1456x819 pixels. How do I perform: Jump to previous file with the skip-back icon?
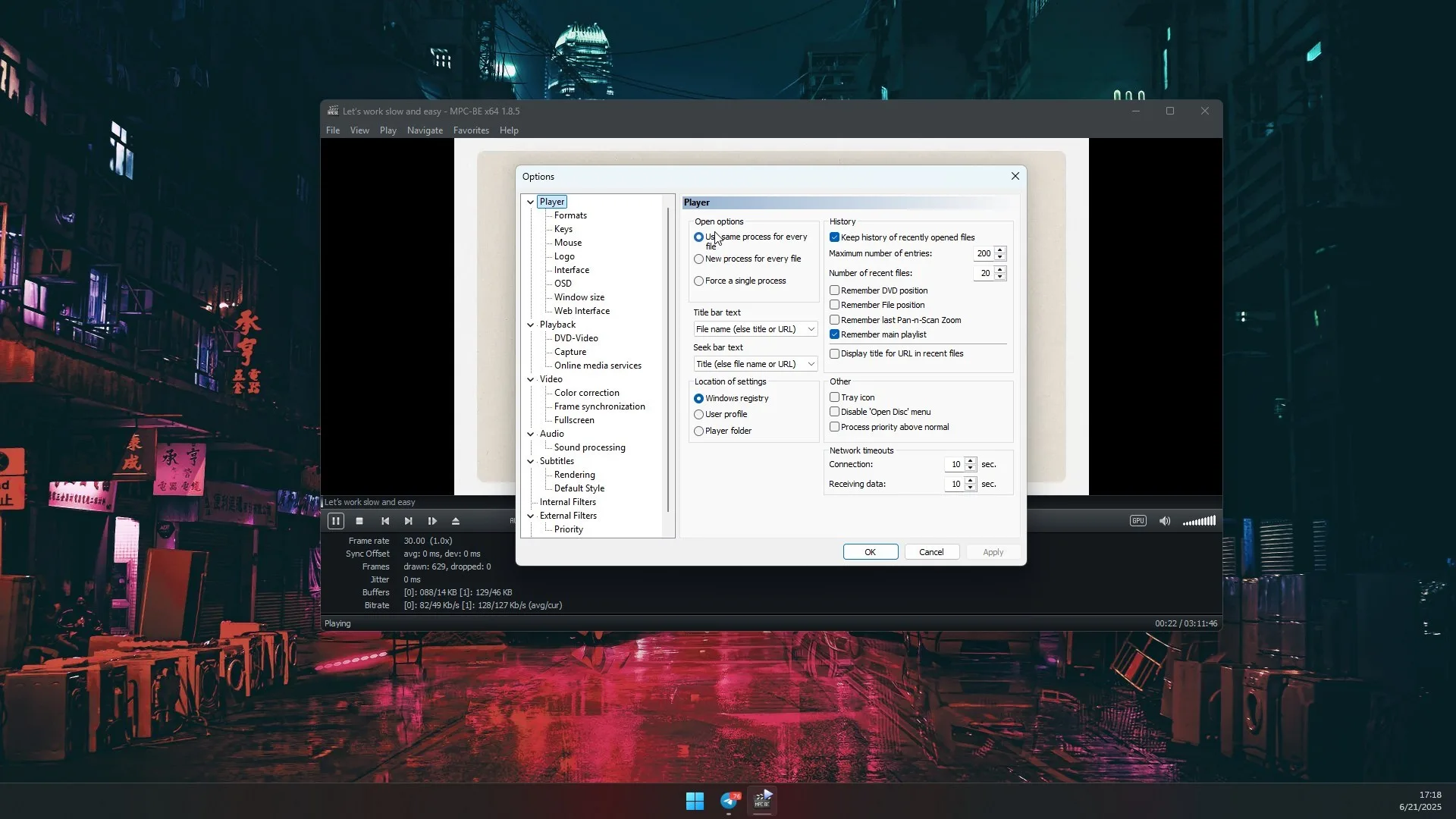[385, 521]
